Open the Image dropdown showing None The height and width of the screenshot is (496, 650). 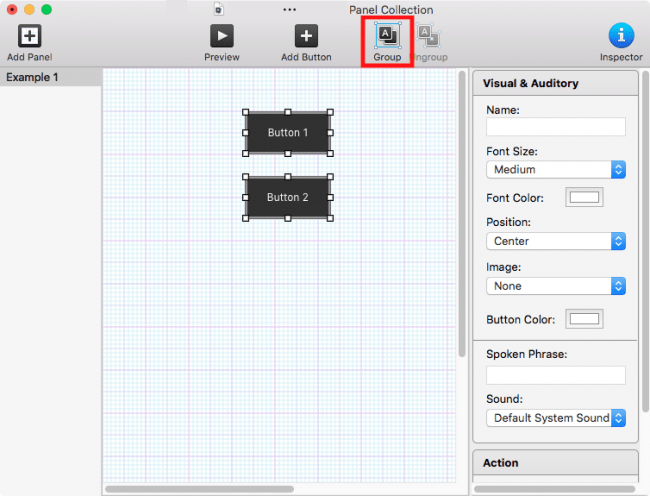[555, 286]
